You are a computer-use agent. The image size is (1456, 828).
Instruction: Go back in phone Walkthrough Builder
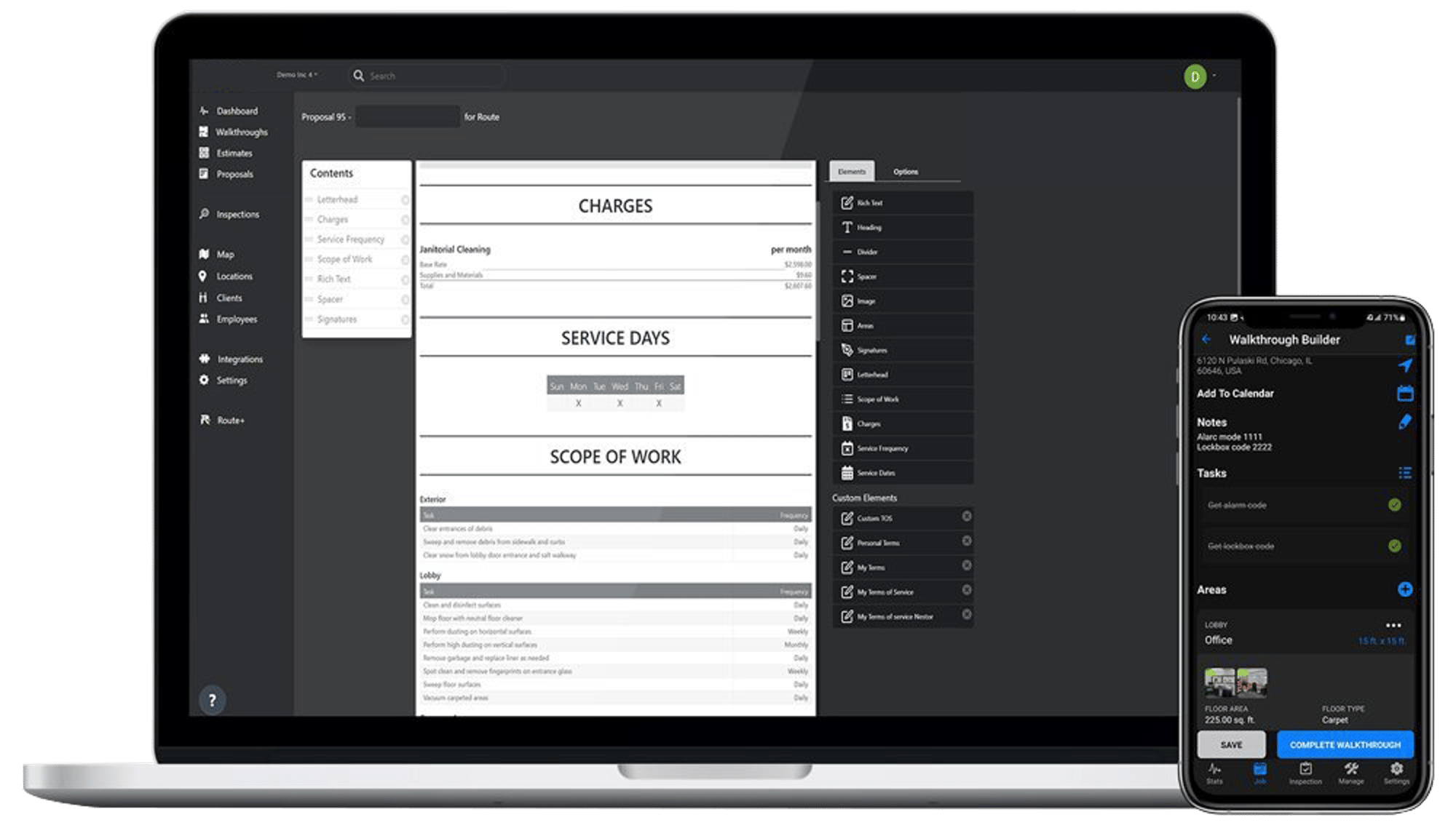coord(1206,340)
